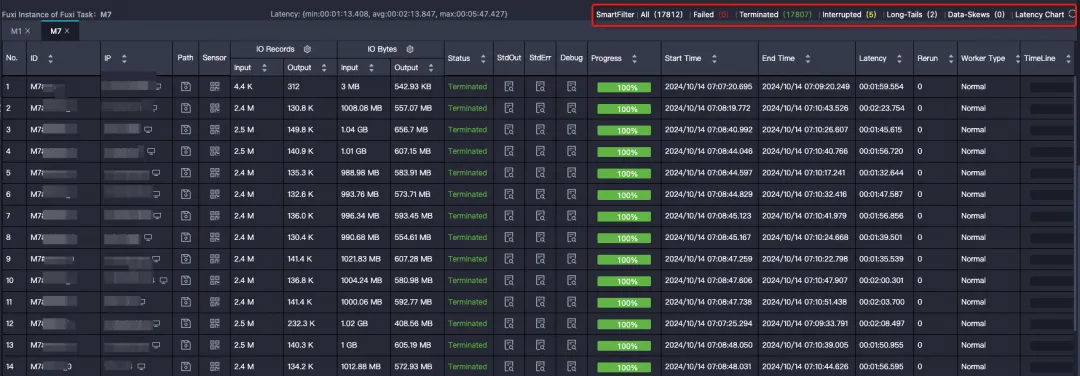Click IO Bytes settings gear icon
This screenshot has width=1080, height=376.
tap(410, 49)
